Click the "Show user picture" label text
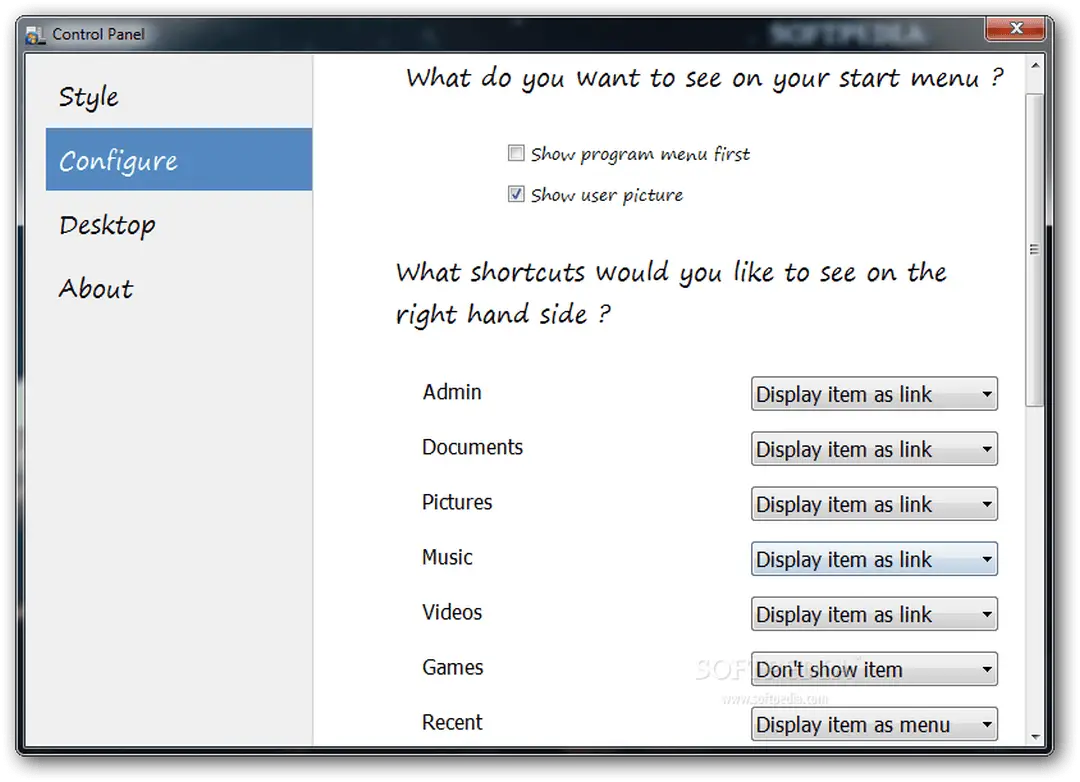The height and width of the screenshot is (782, 1080). (x=606, y=195)
